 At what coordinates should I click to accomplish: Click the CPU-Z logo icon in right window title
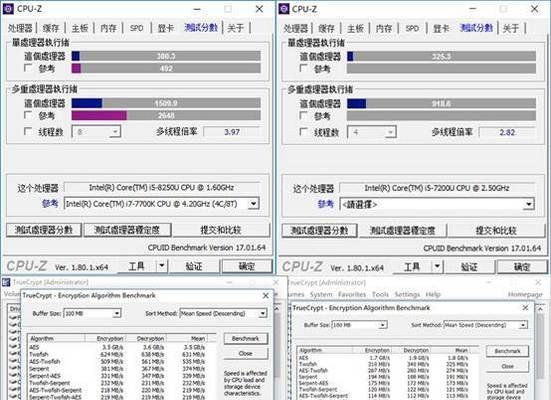click(284, 9)
